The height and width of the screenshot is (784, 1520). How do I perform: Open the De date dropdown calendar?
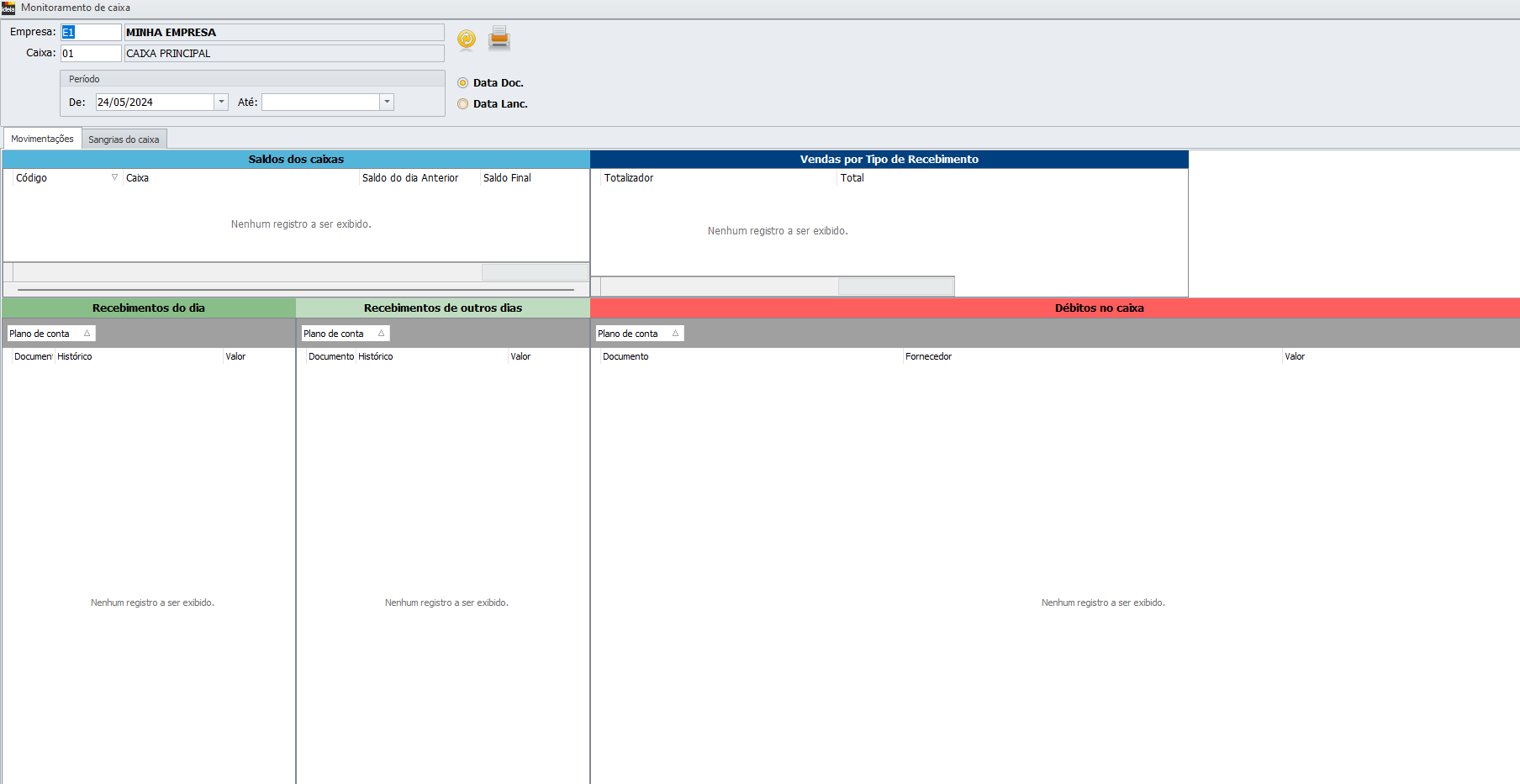[221, 103]
